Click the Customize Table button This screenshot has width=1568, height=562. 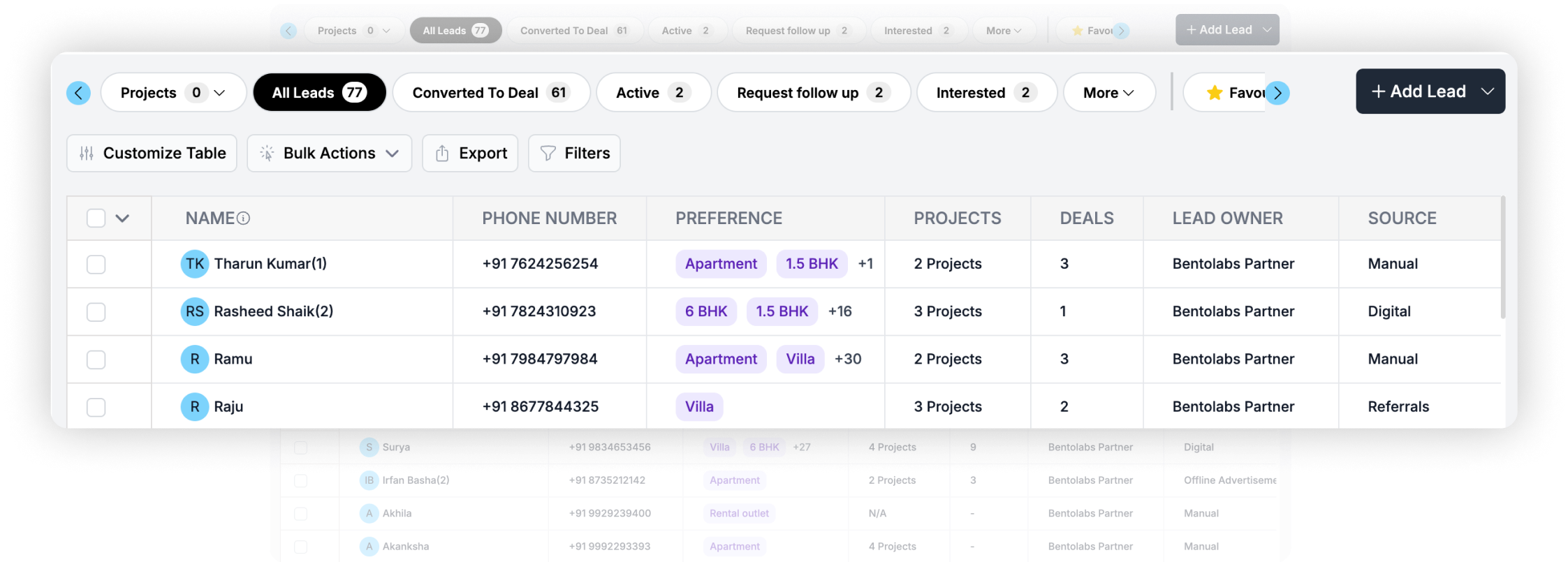tap(152, 153)
